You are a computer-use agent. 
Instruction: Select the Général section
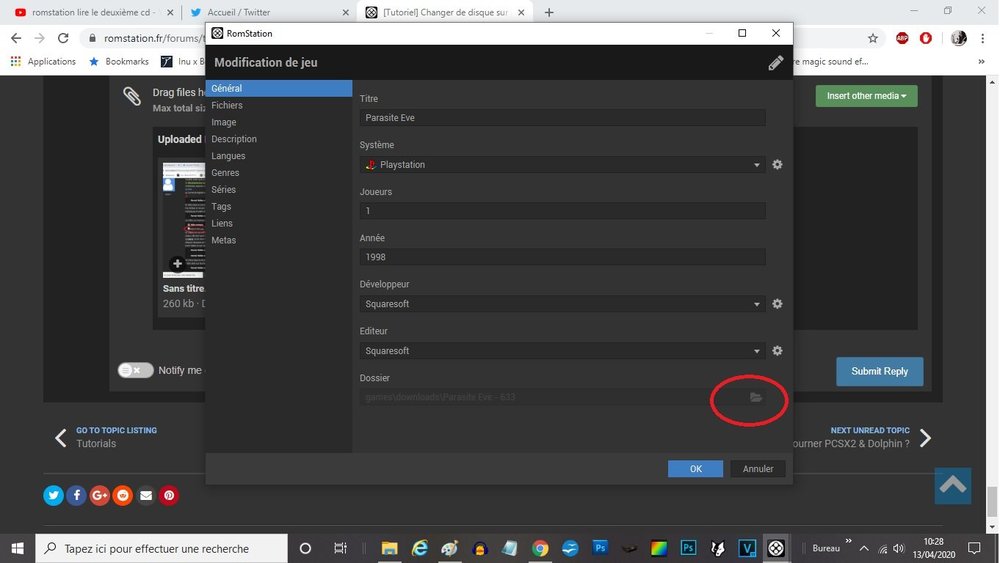coord(279,88)
